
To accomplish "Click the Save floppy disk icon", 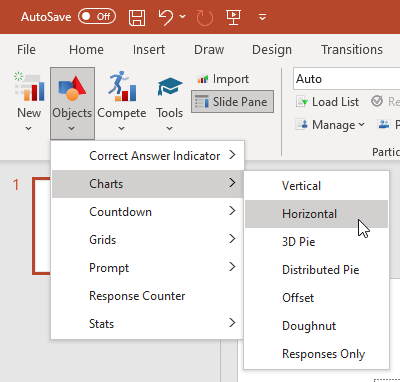I will coord(137,17).
